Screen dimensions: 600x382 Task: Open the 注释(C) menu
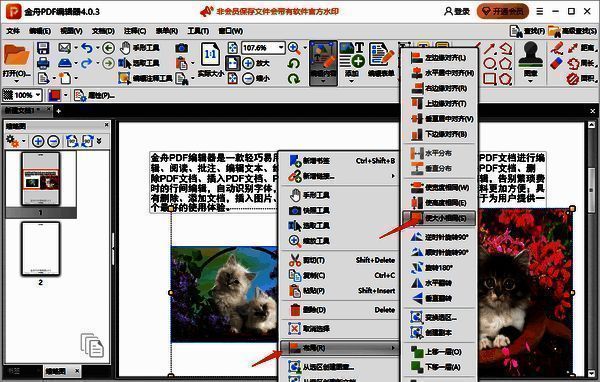[x=135, y=31]
